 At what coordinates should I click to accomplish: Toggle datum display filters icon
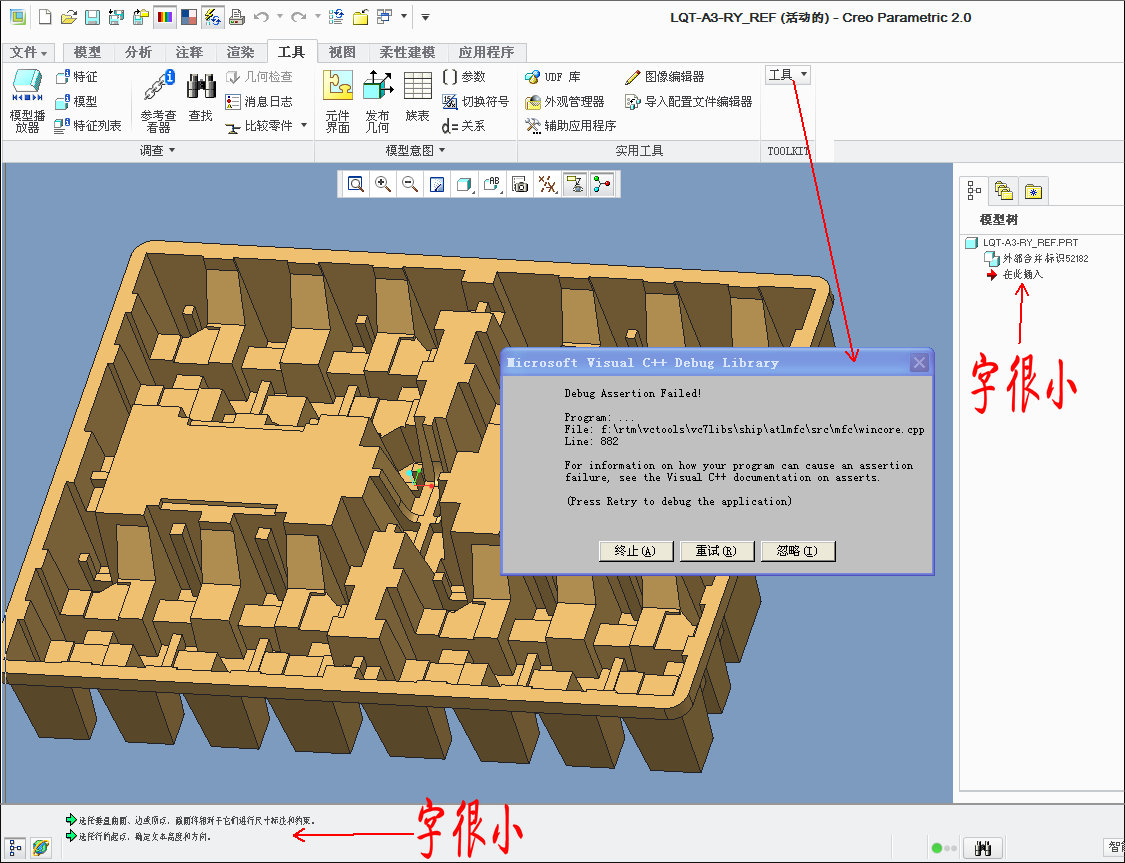tap(547, 184)
